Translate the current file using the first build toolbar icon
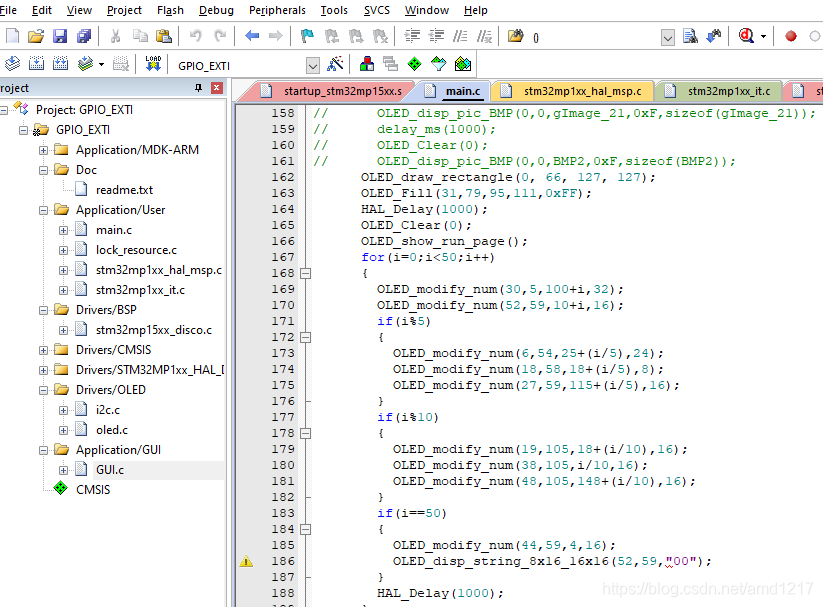Image resolution: width=823 pixels, height=607 pixels. pos(13,64)
